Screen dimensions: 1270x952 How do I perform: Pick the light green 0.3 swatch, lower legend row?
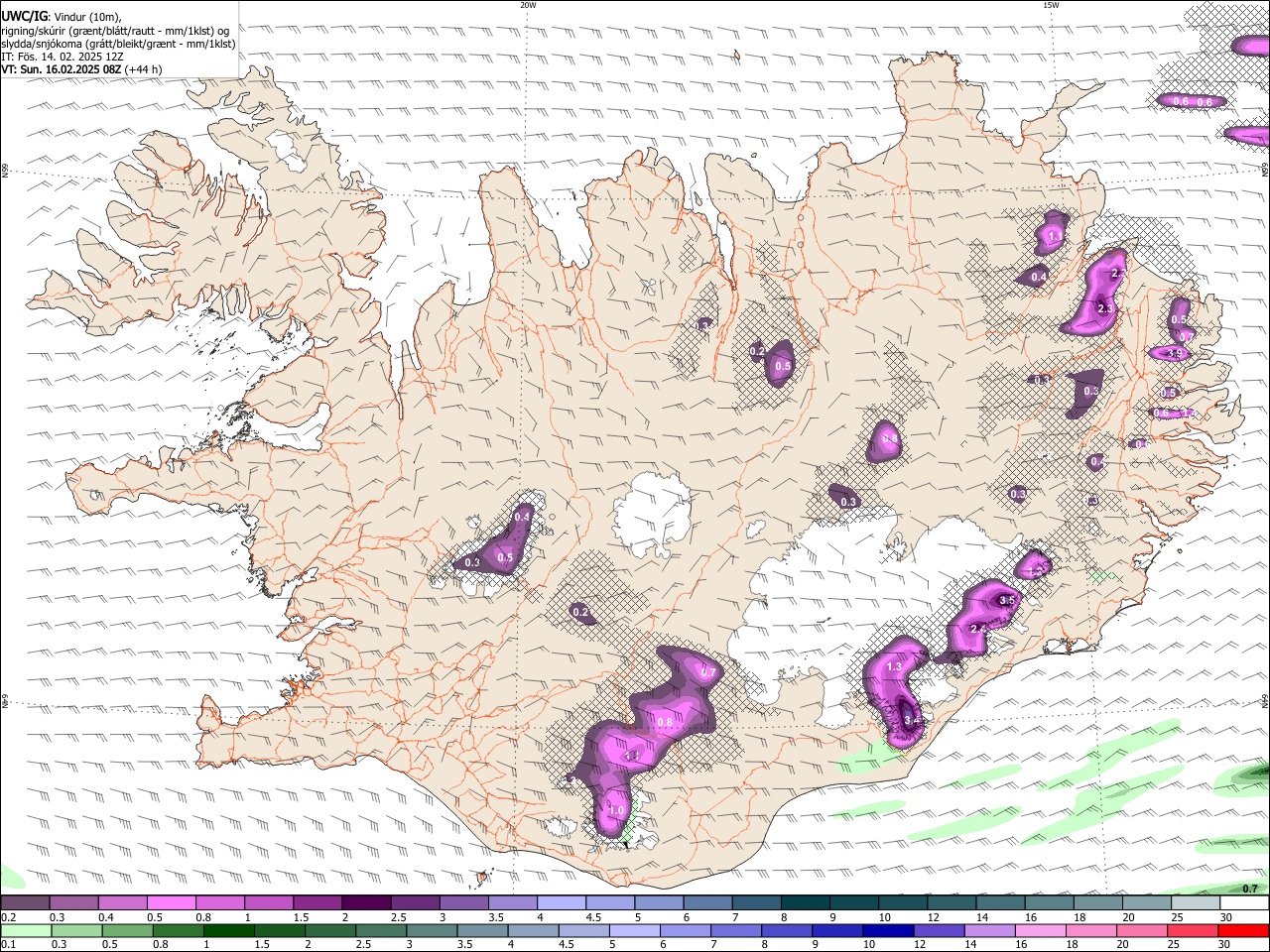[x=76, y=930]
